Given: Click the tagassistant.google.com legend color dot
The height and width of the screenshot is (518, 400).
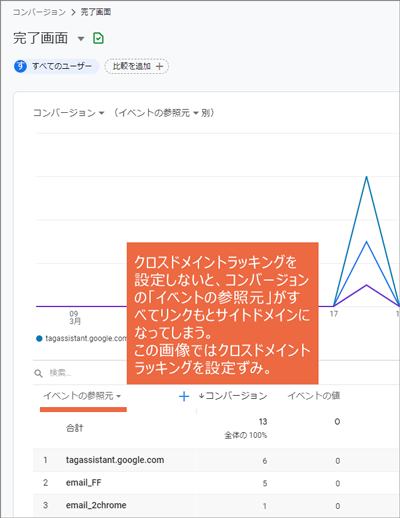Looking at the screenshot, I should (x=39, y=339).
